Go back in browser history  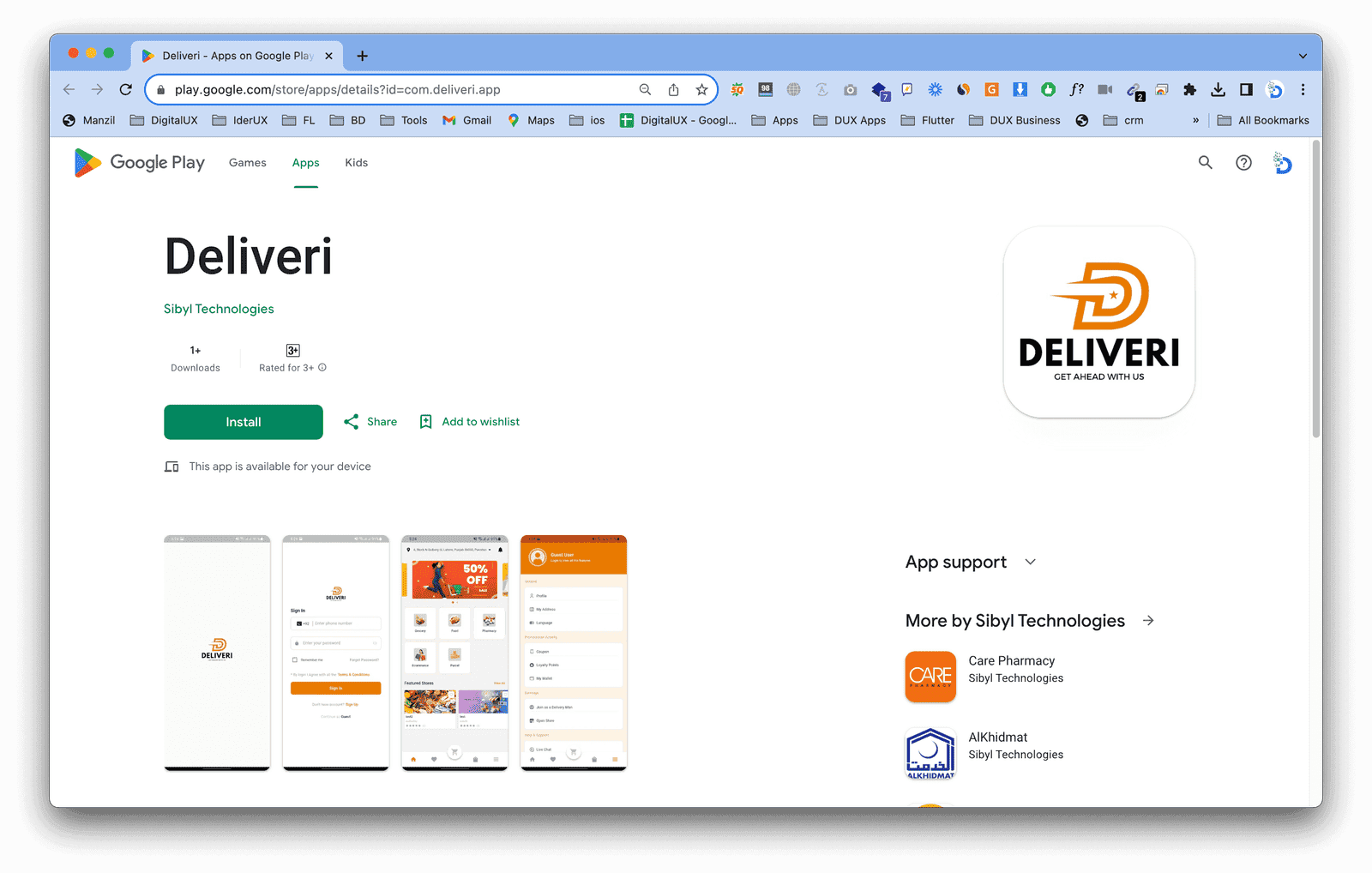(69, 89)
